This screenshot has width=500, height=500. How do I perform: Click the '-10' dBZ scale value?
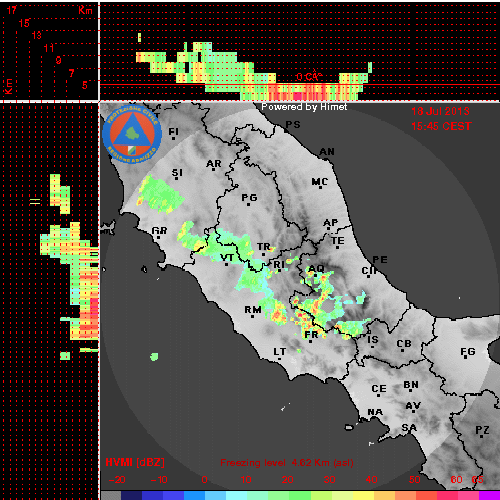tap(159, 480)
